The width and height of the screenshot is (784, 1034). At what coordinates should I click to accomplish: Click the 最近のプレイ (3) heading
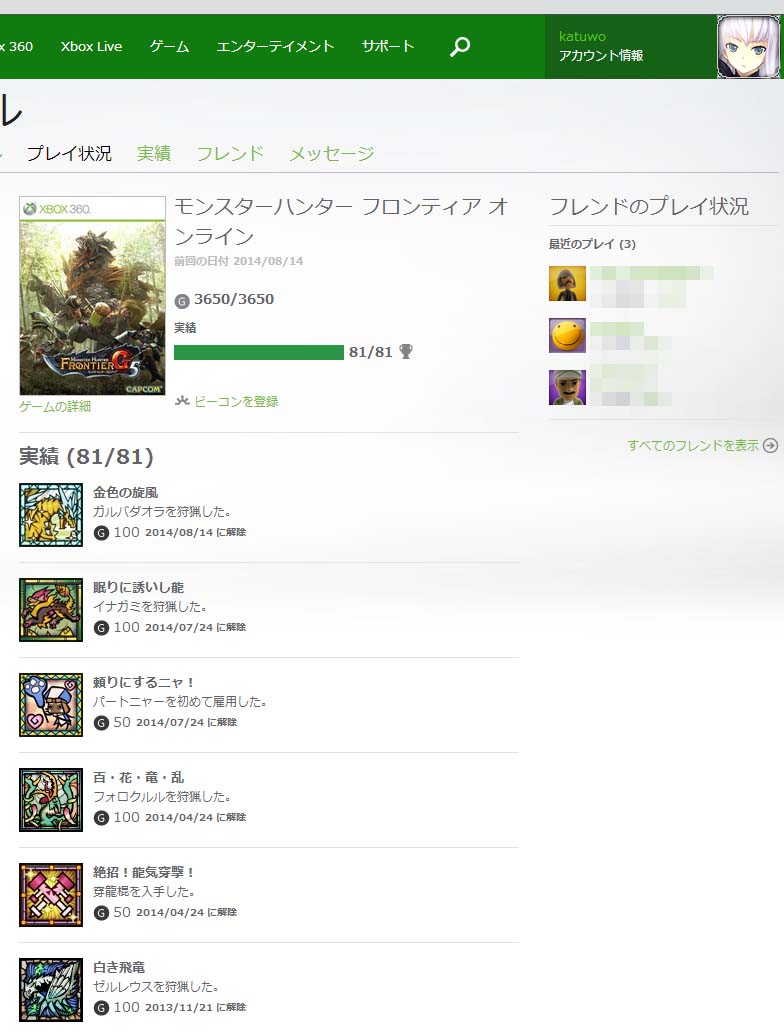pyautogui.click(x=592, y=244)
